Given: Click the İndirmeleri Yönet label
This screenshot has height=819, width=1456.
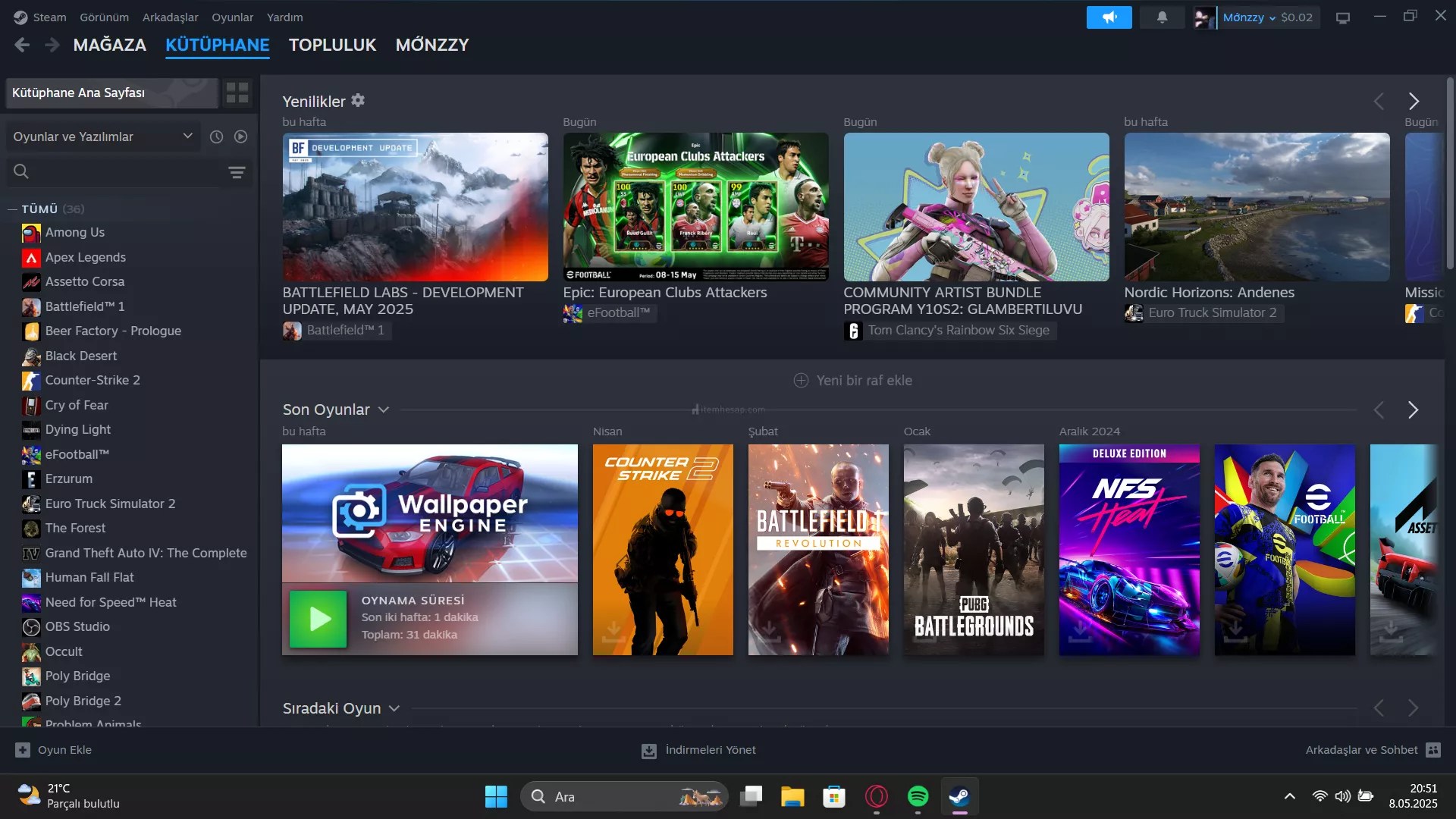Looking at the screenshot, I should pos(711,750).
